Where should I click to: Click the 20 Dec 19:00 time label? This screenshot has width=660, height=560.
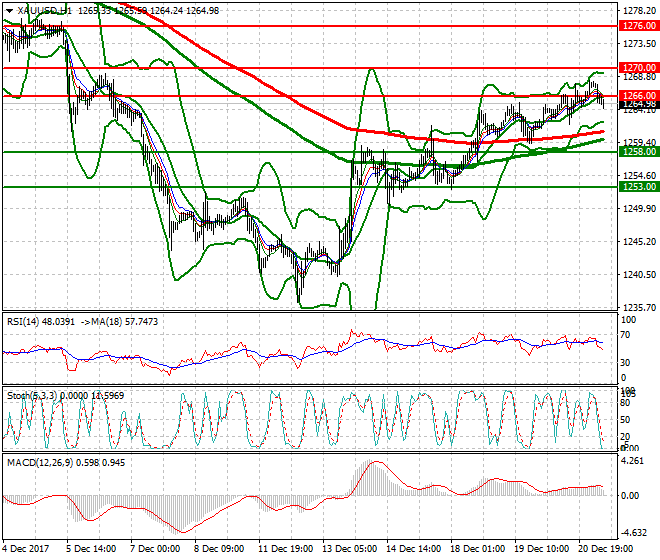(x=606, y=549)
